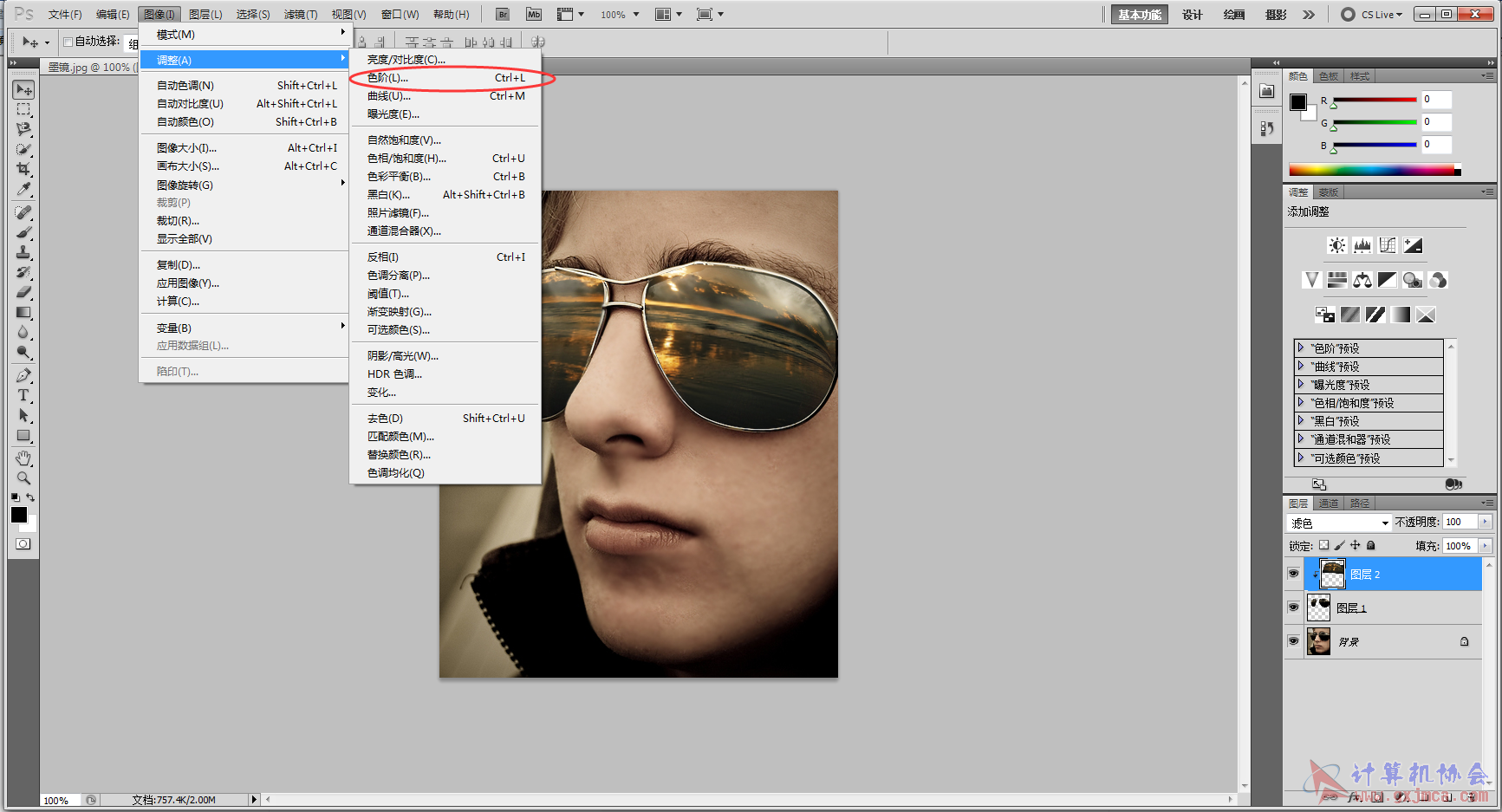
Task: Select the Brush tool
Action: (23, 232)
